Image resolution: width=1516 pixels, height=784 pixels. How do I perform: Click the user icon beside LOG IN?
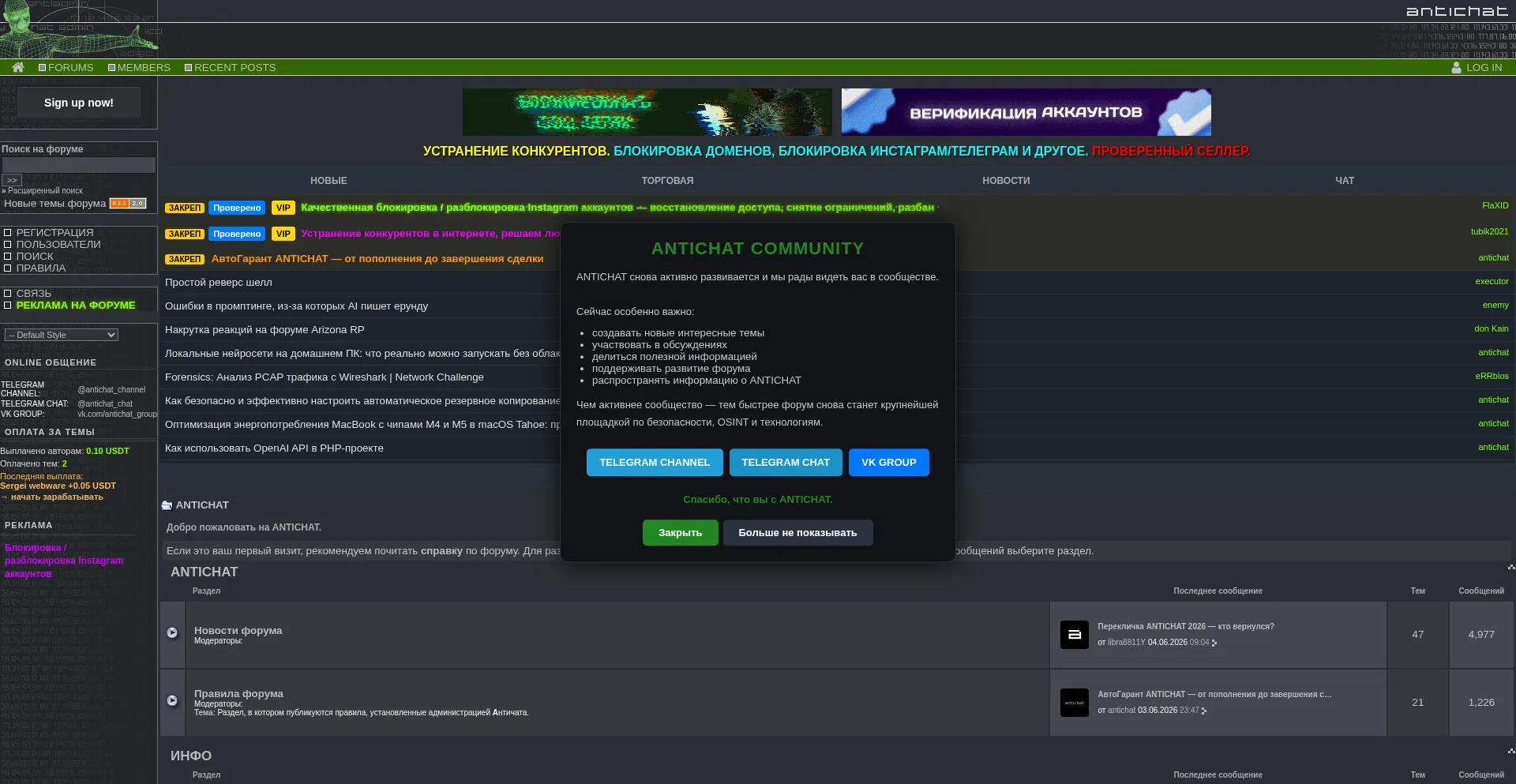pyautogui.click(x=1456, y=67)
